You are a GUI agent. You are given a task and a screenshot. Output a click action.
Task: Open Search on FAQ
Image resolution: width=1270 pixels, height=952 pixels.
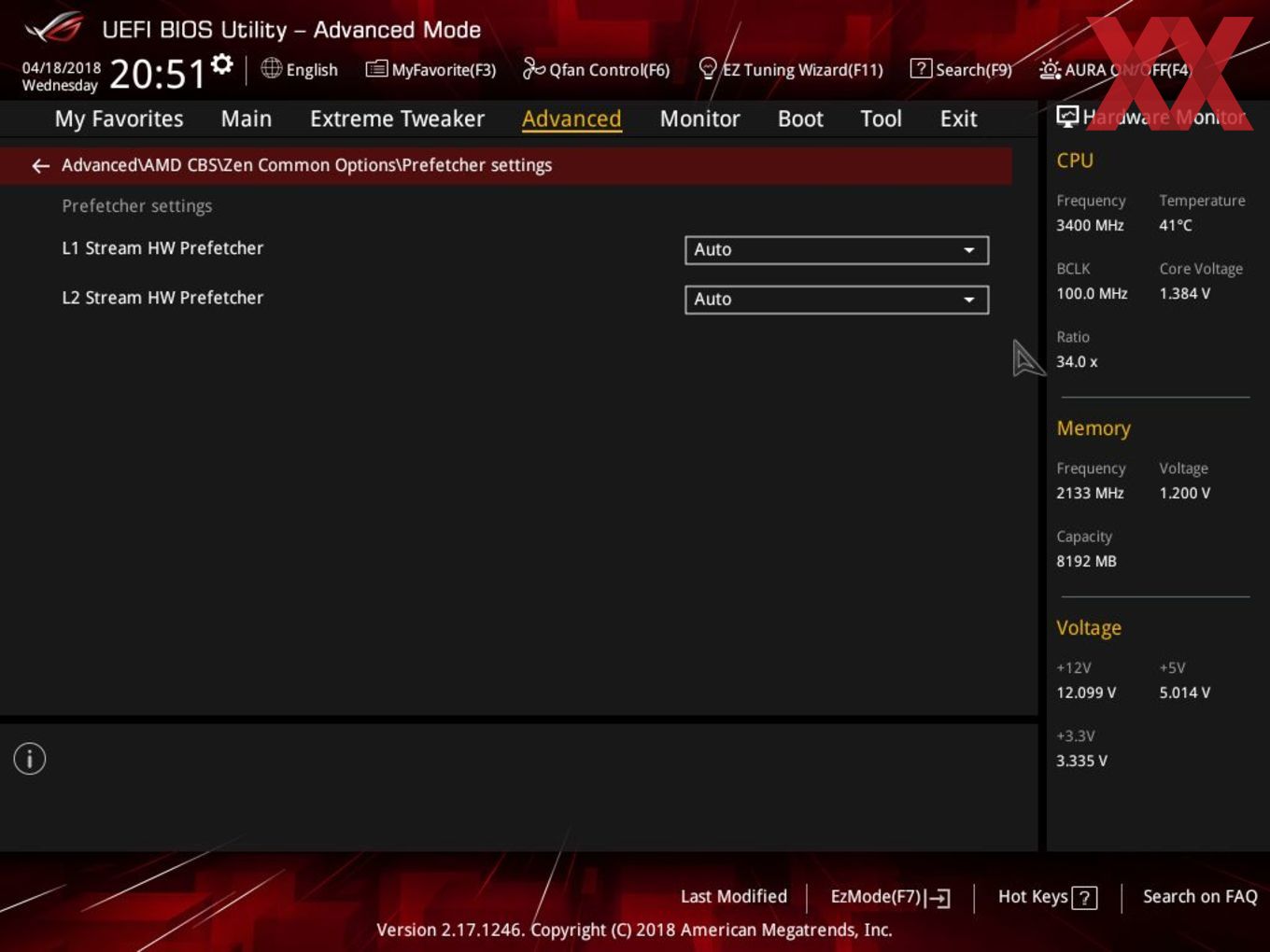[x=1200, y=896]
